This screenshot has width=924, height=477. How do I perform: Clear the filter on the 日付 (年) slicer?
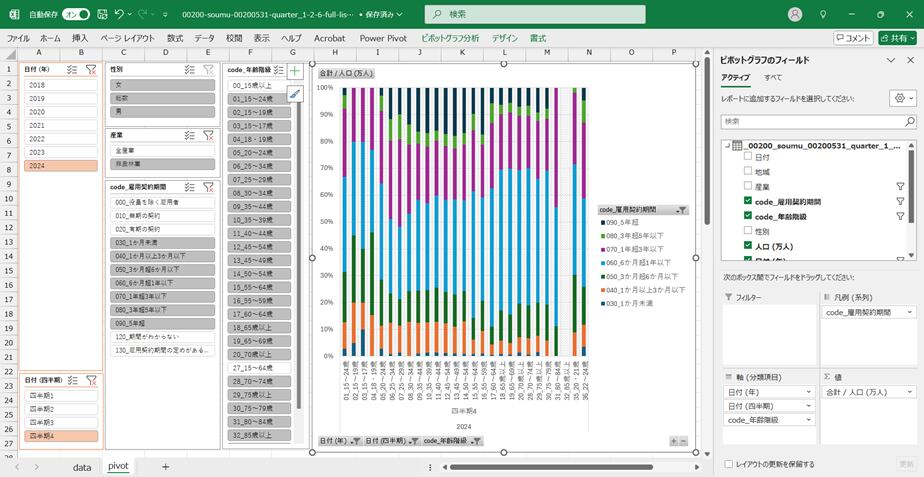click(91, 70)
